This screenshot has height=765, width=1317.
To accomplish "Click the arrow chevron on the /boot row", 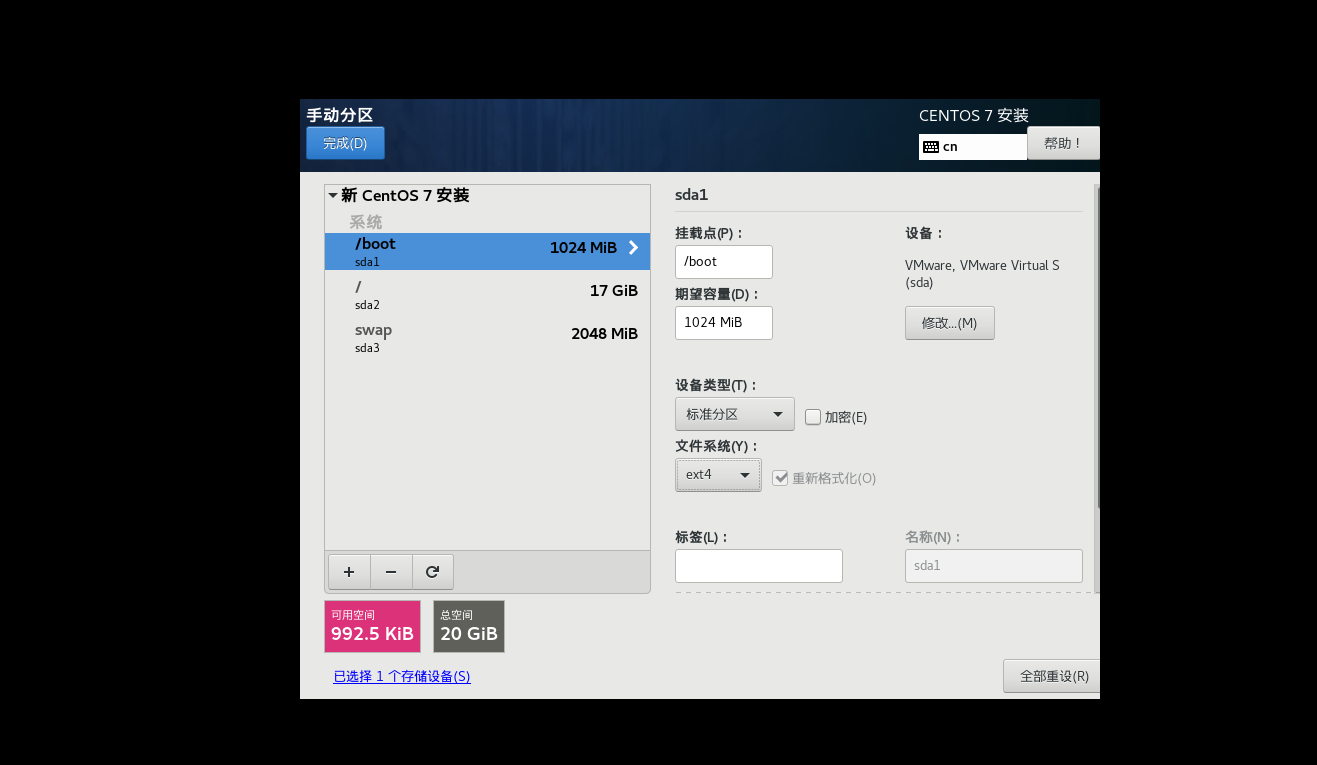I will 633,248.
